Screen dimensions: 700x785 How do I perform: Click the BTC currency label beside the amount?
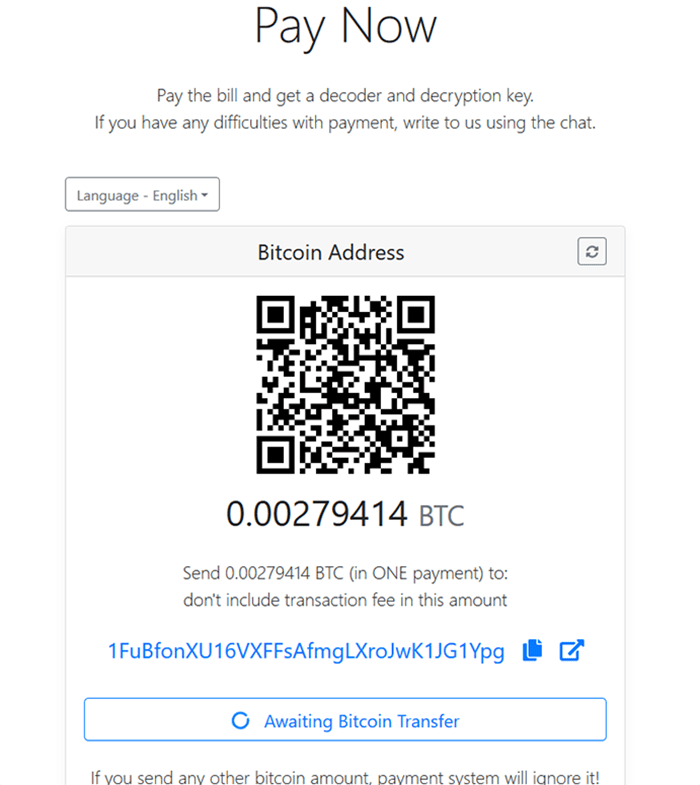pyautogui.click(x=442, y=516)
